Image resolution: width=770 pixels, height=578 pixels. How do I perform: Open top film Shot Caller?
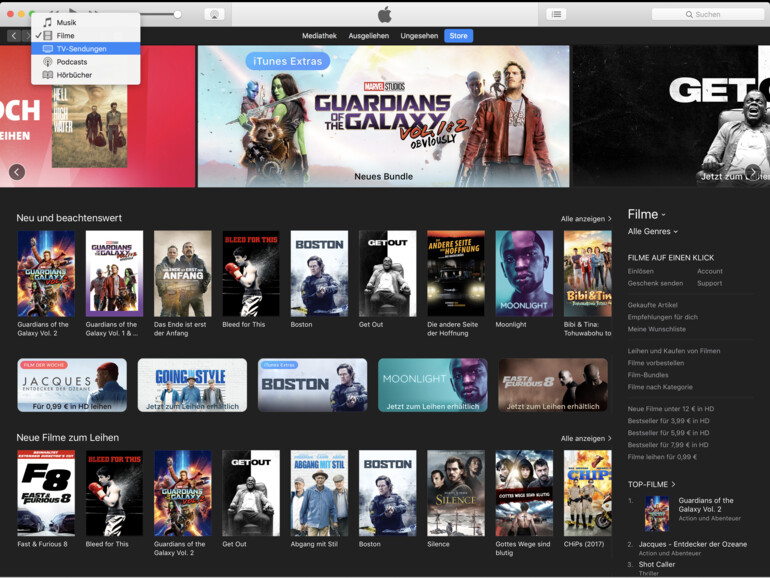[x=657, y=564]
